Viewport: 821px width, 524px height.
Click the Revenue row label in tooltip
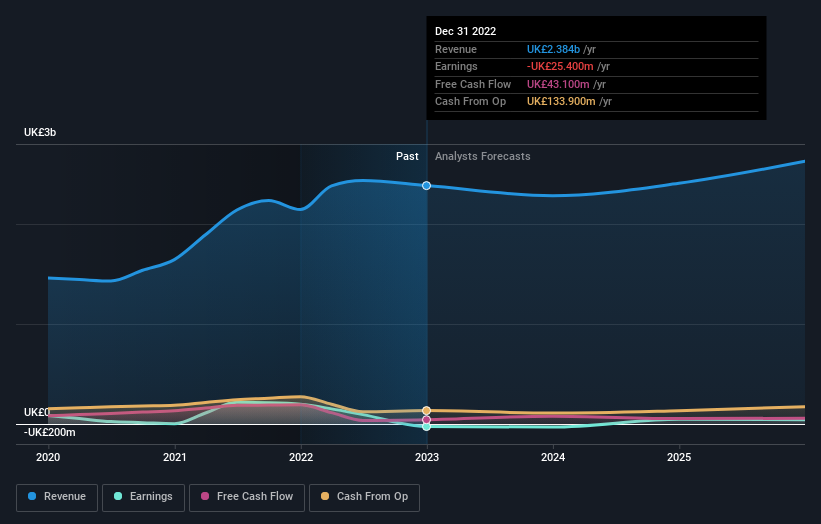(456, 49)
